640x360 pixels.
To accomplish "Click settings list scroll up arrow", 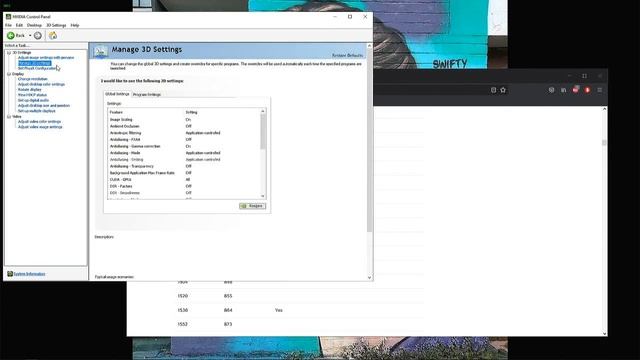I will pos(263,111).
